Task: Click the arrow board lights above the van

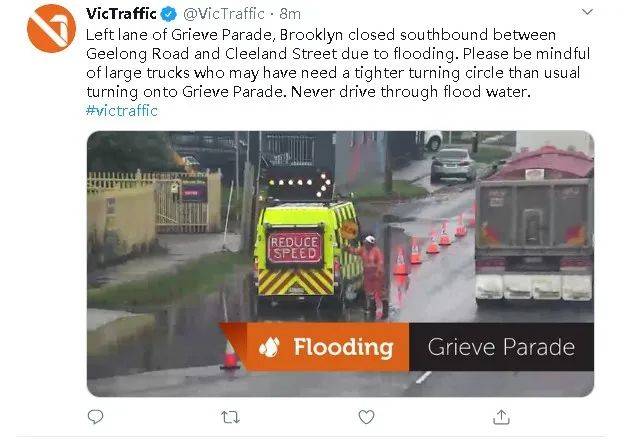Action: click(298, 183)
